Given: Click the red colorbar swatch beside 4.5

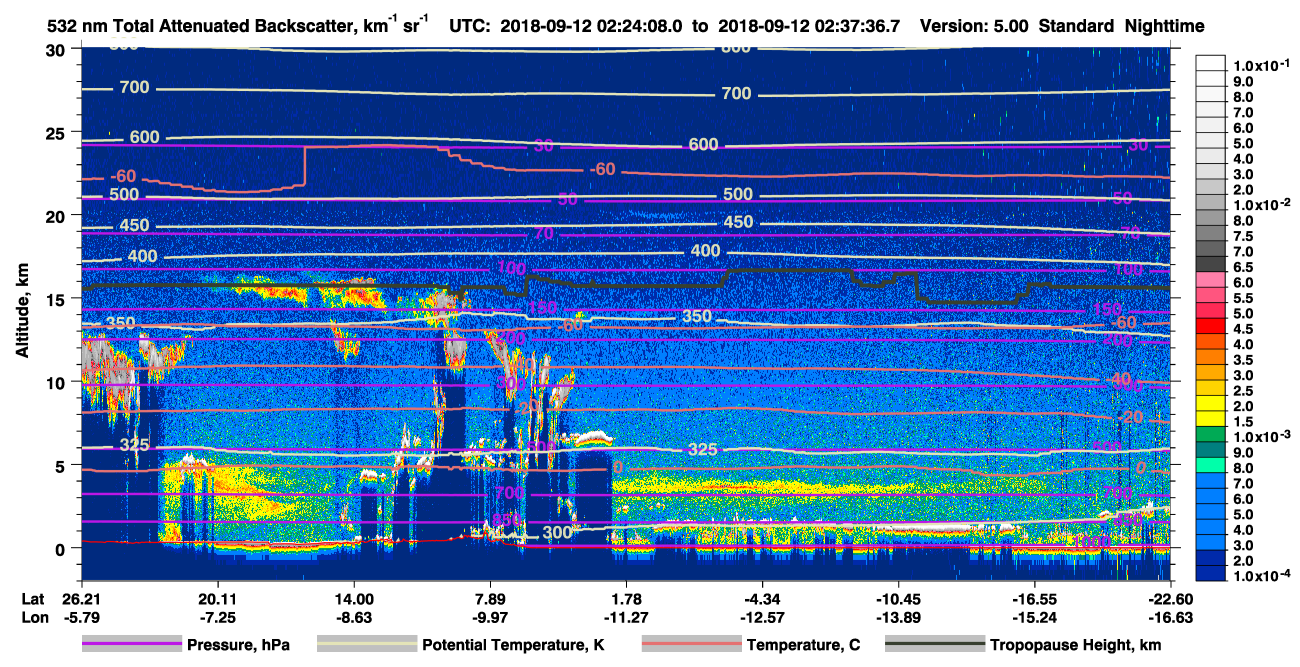Looking at the screenshot, I should [1211, 327].
